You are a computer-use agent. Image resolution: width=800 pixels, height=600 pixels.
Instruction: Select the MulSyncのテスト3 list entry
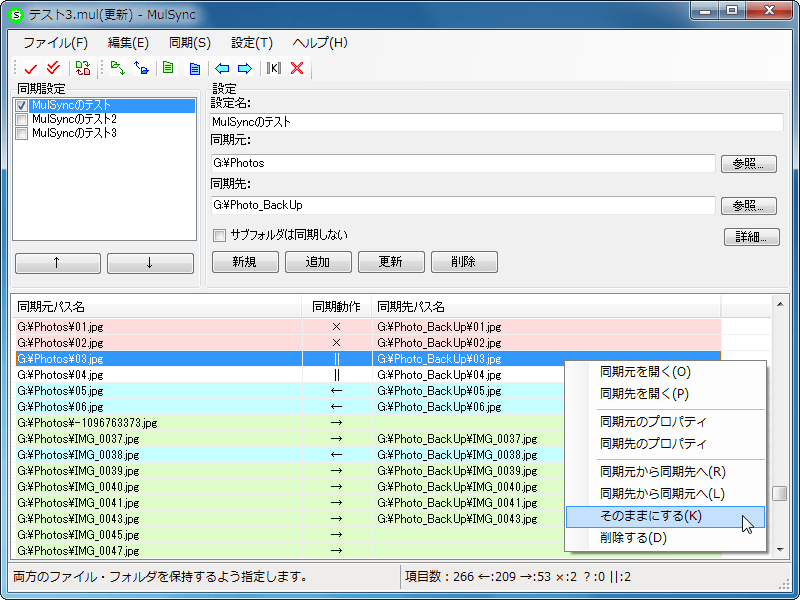(74, 133)
